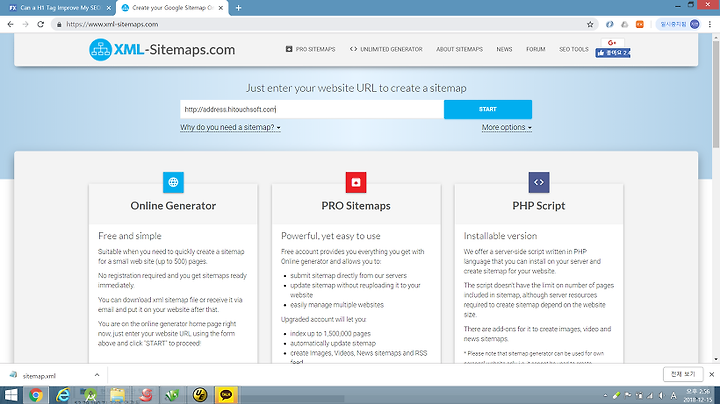Click the page vertical scrollbar

coord(716,94)
